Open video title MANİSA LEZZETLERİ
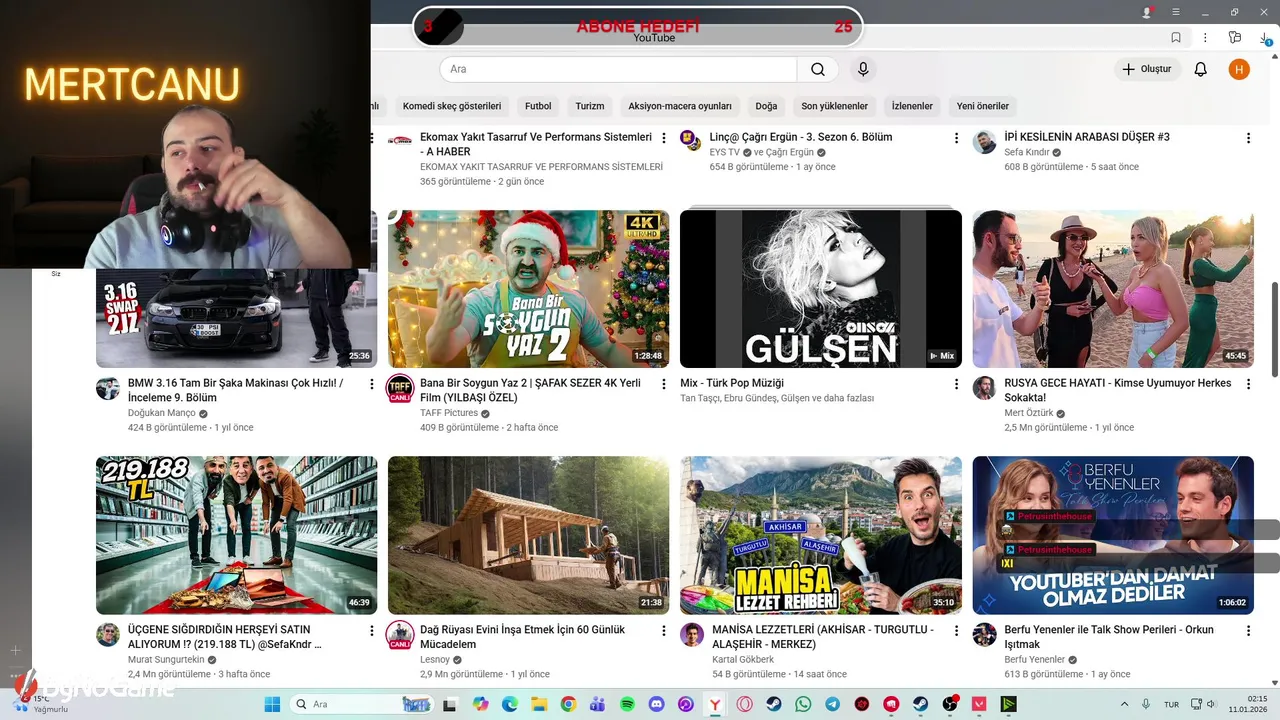 point(823,637)
